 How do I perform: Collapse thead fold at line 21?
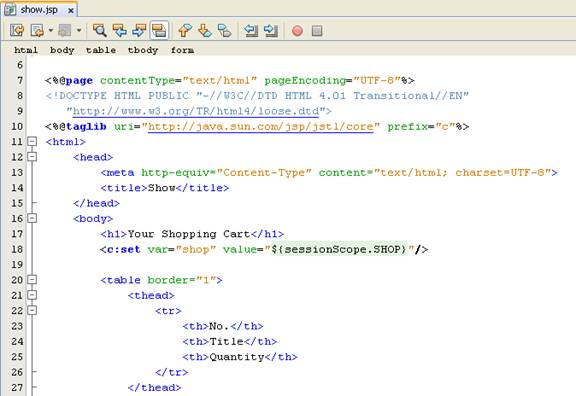point(32,295)
